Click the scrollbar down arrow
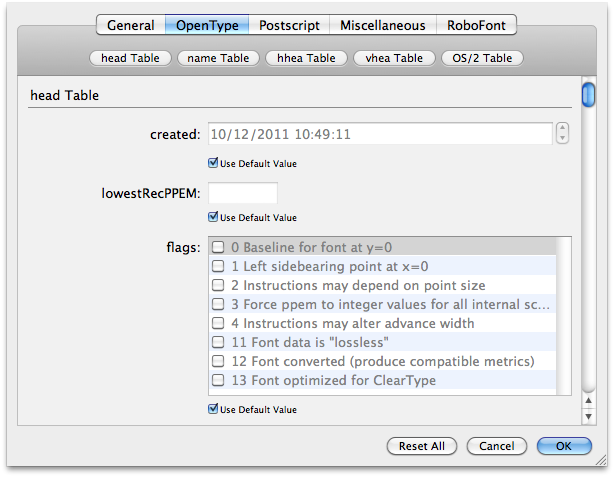Image resolution: width=614 pixels, height=477 pixels. [x=588, y=416]
